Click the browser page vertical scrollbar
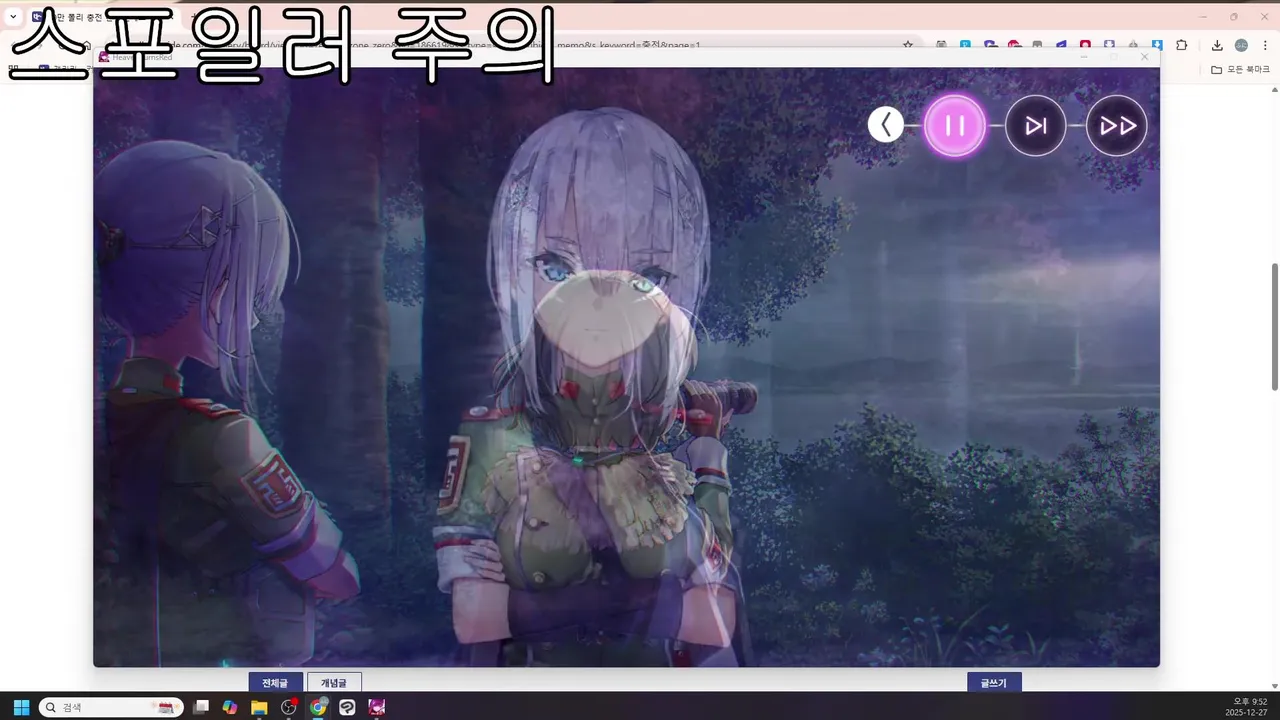This screenshot has width=1280, height=720. (x=1275, y=327)
